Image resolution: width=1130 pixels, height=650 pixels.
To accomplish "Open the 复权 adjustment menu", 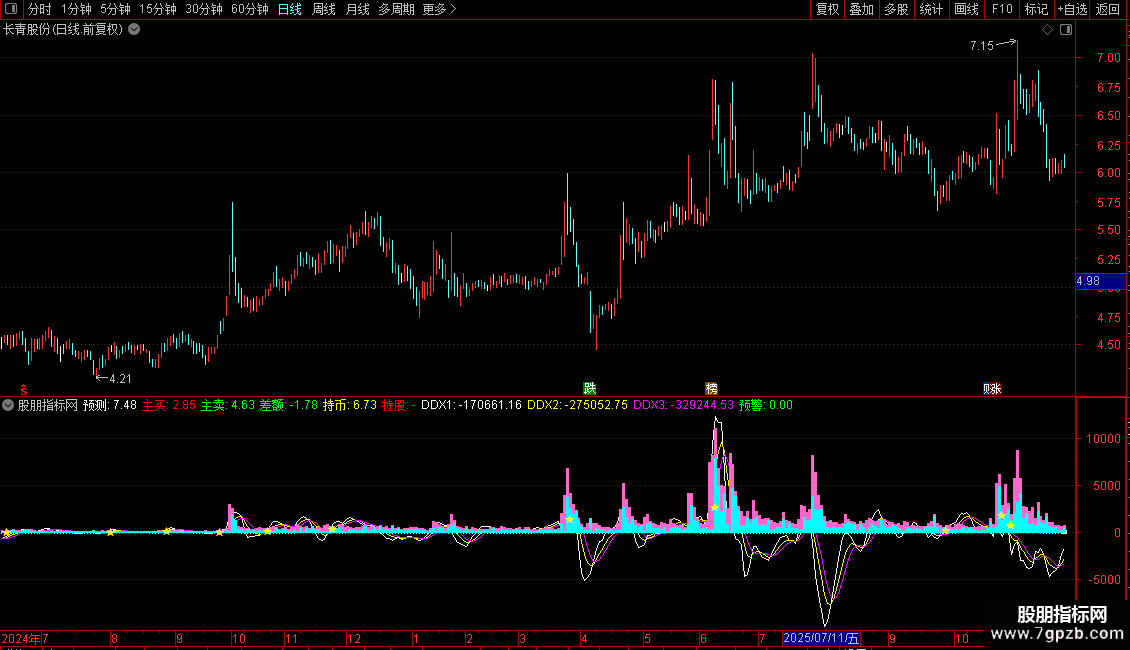I will [x=827, y=9].
